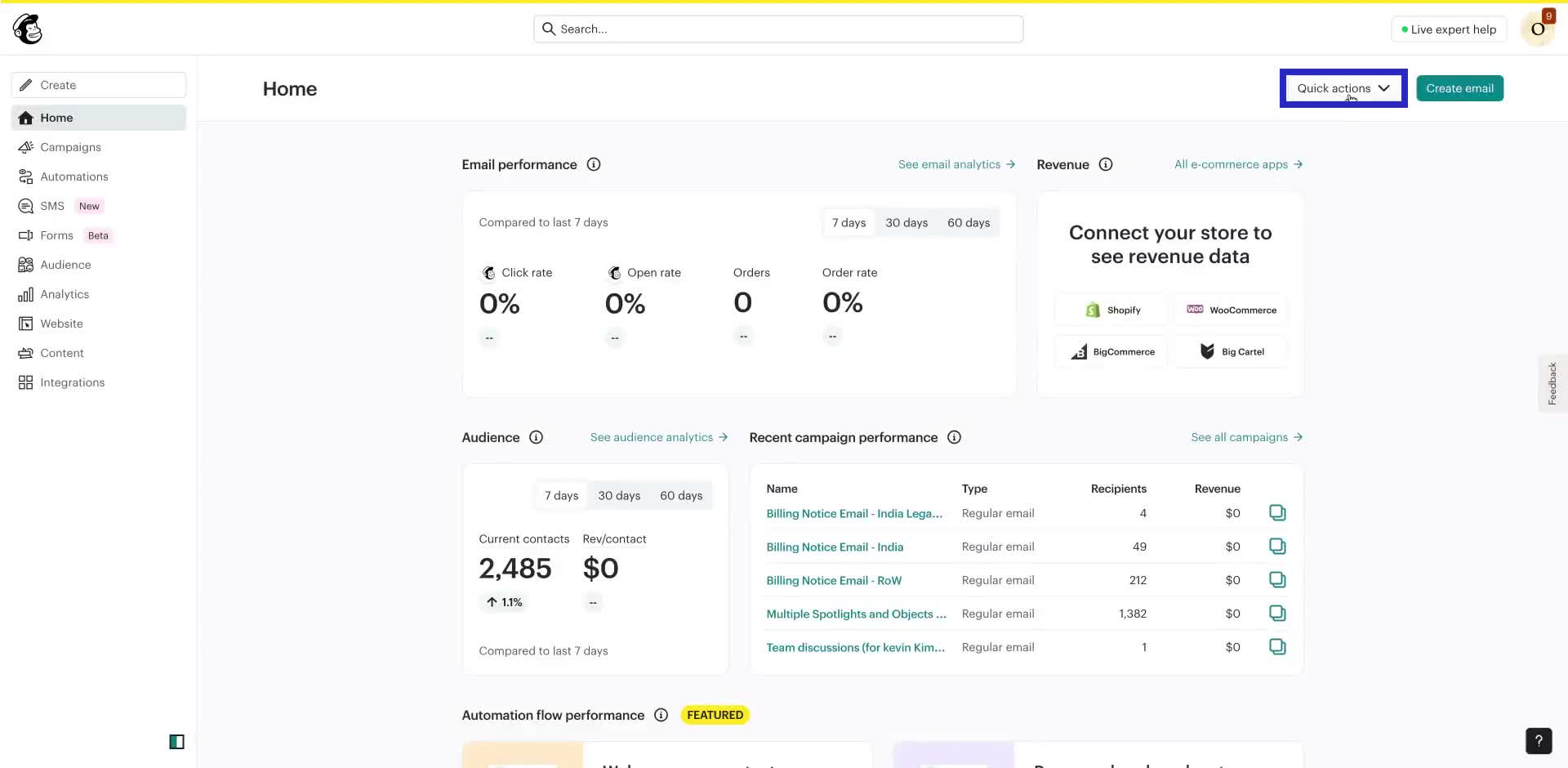1568x768 pixels.
Task: Select the 30 days toggle for email performance
Action: (906, 222)
